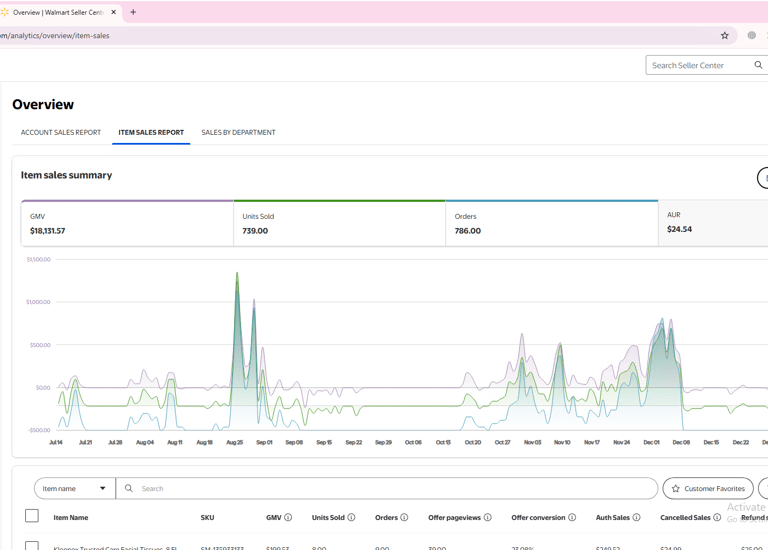Select the GMV metric card

(x=127, y=223)
